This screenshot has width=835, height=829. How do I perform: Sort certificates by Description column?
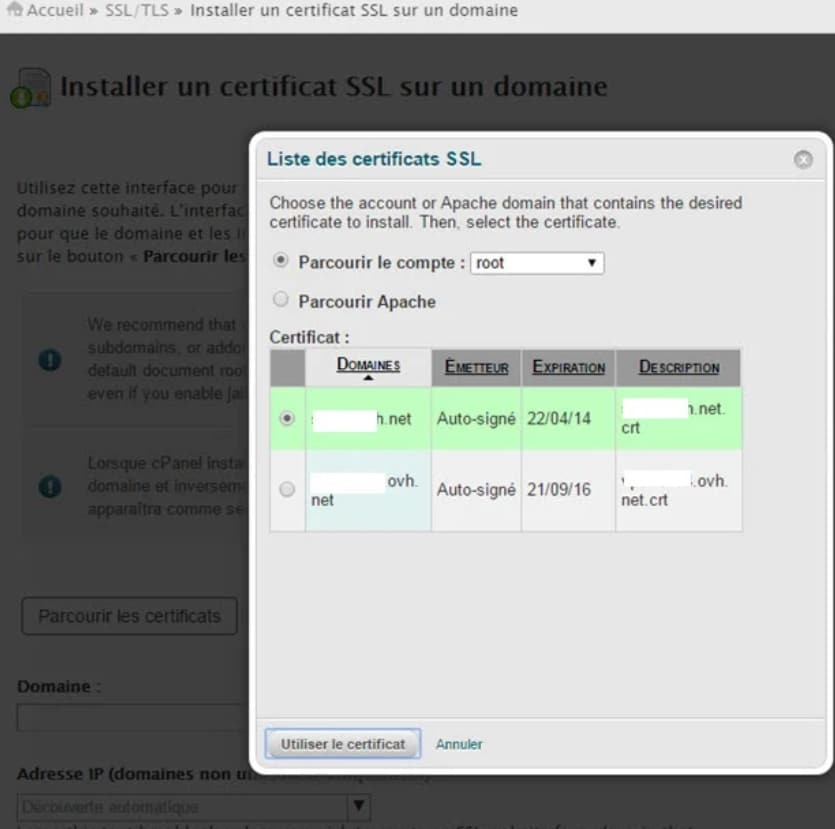click(679, 367)
